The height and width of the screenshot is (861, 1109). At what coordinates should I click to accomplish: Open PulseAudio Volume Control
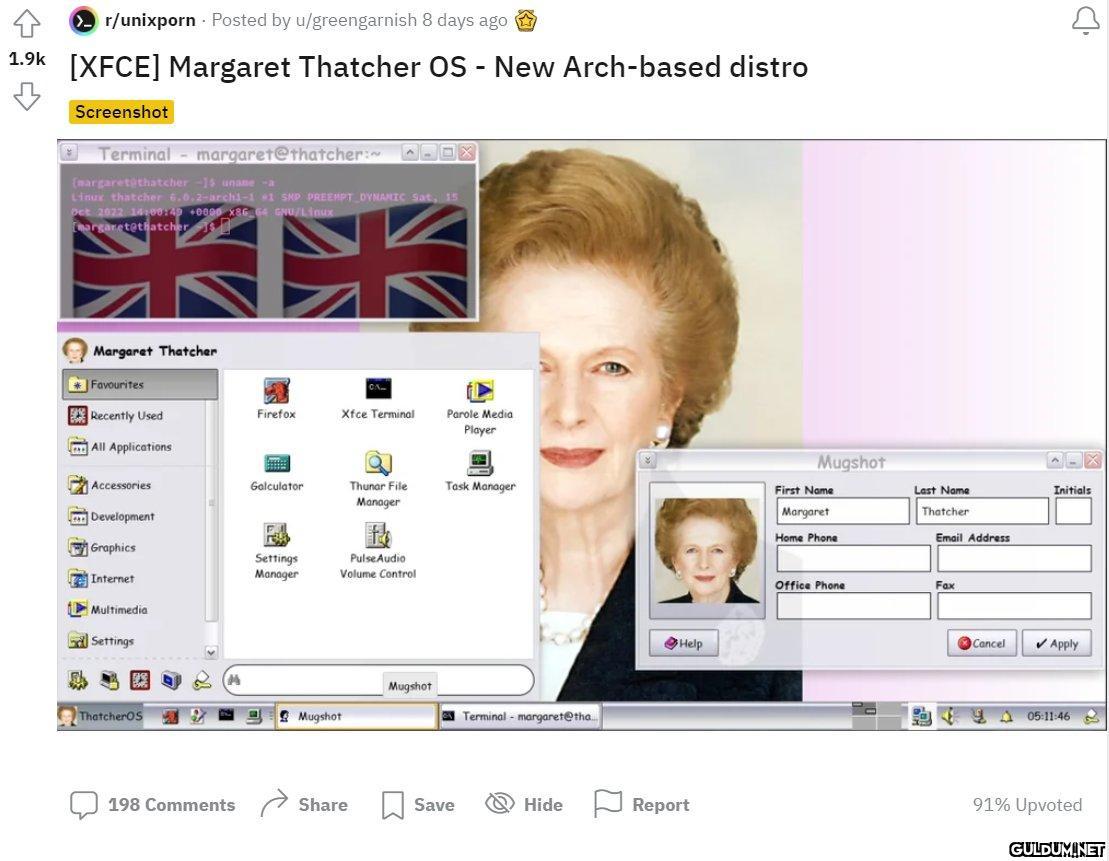pyautogui.click(x=378, y=551)
